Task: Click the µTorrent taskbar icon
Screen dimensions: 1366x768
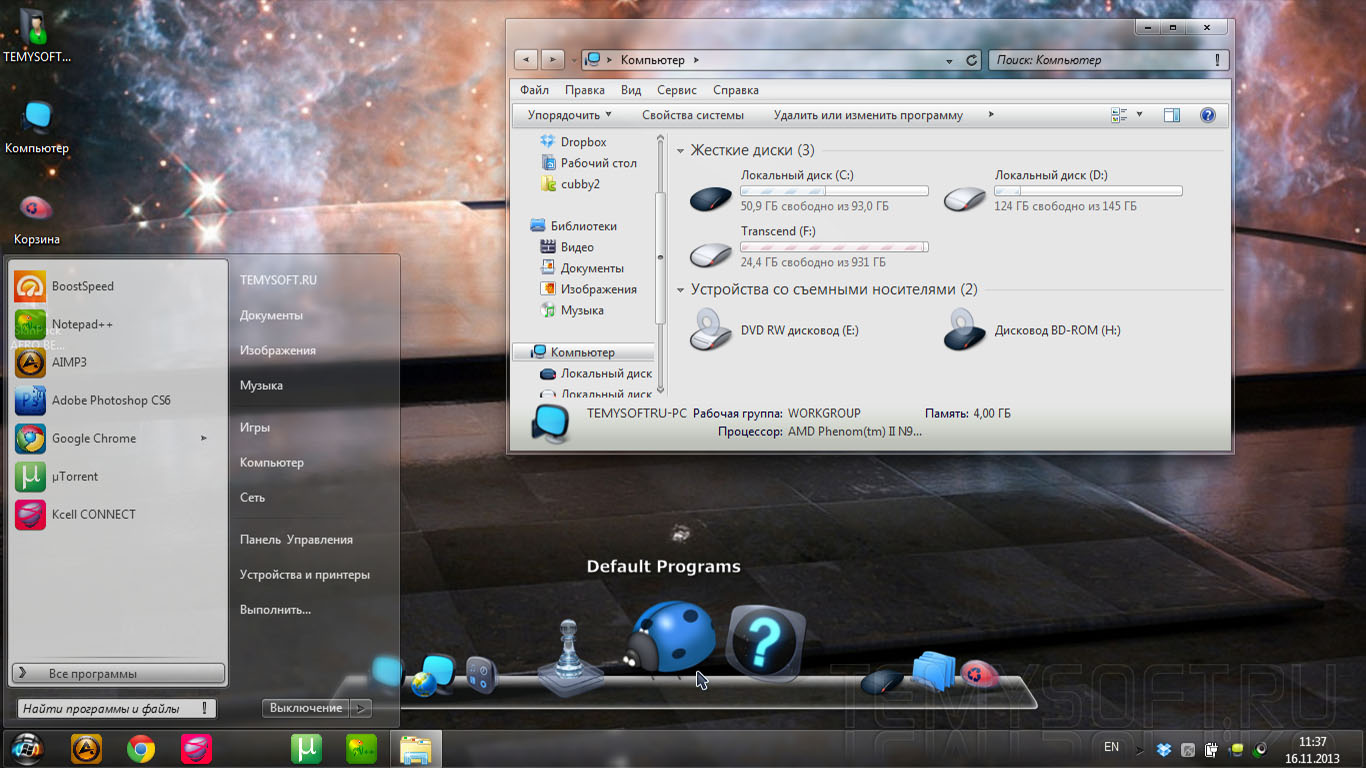Action: coord(306,749)
